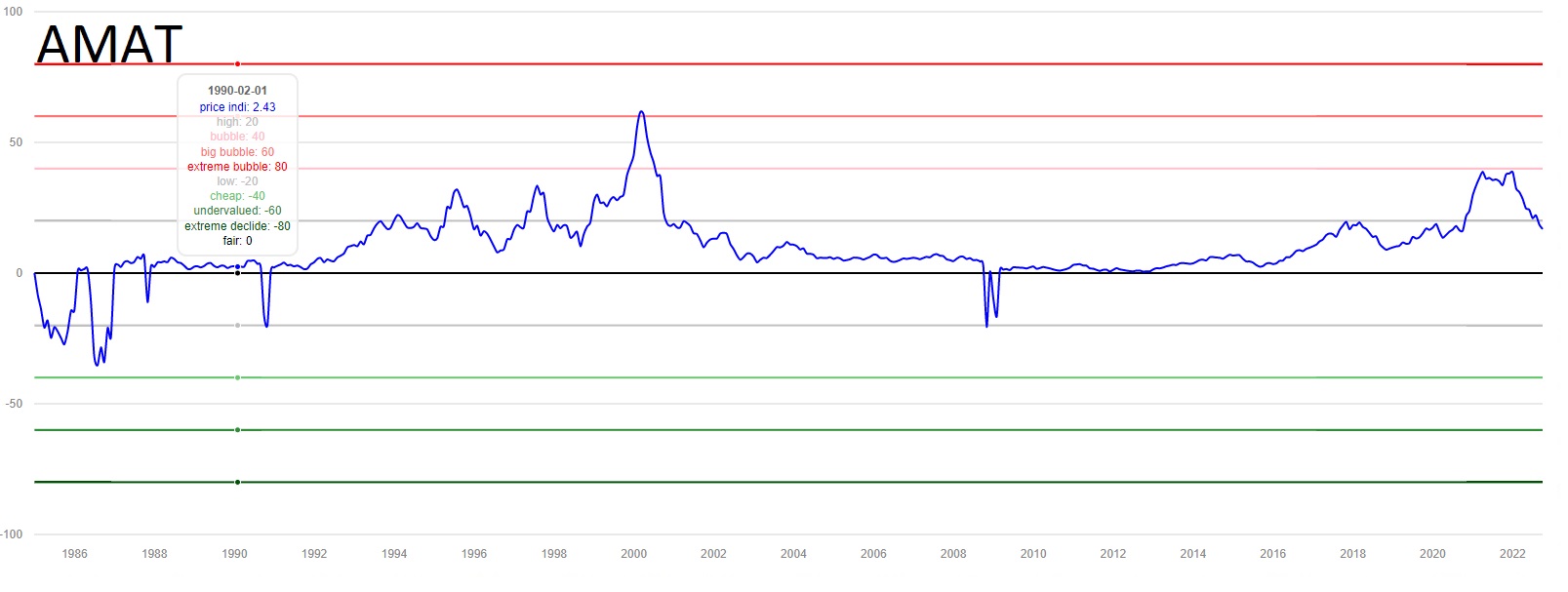
Task: Click the 2014 x-axis label
Action: pos(1193,554)
